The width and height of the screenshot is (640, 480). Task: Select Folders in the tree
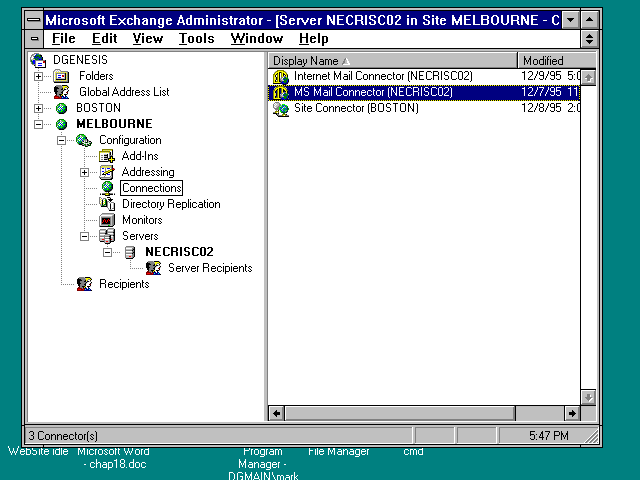click(x=96, y=76)
